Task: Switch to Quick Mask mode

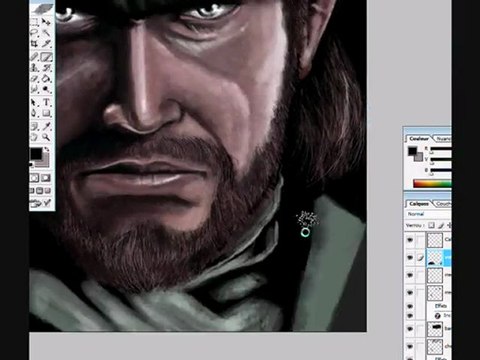Action: click(46, 178)
